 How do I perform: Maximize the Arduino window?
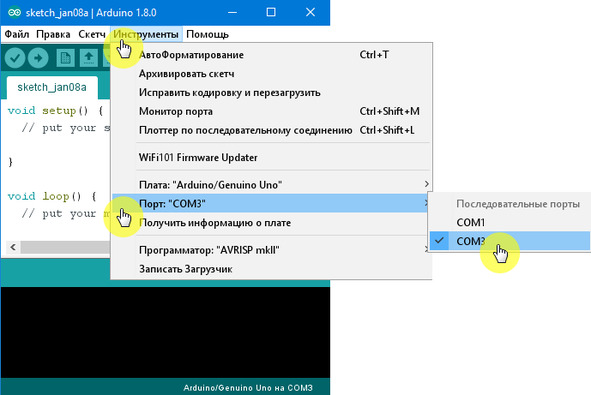click(x=271, y=12)
